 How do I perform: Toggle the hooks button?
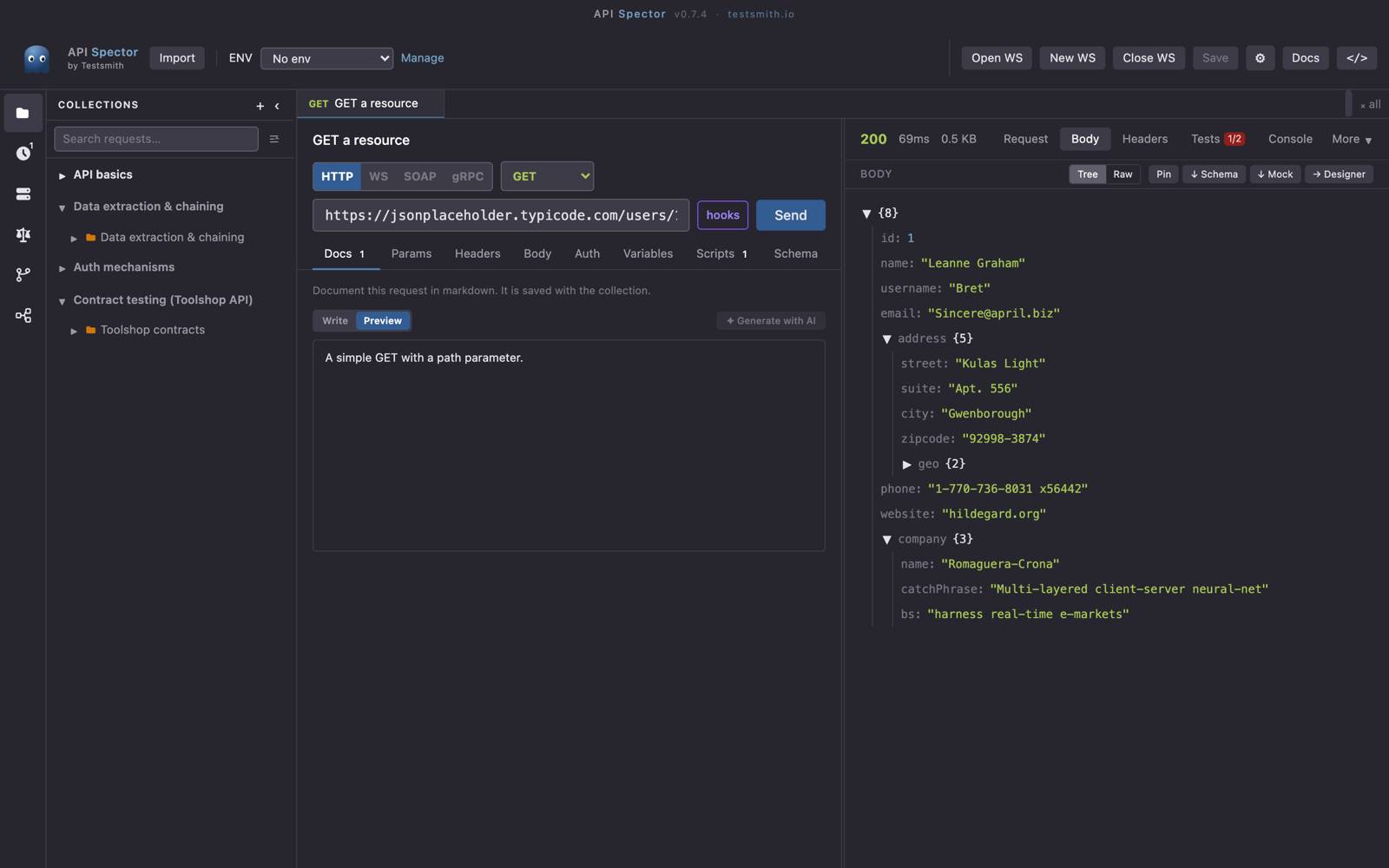(x=722, y=215)
